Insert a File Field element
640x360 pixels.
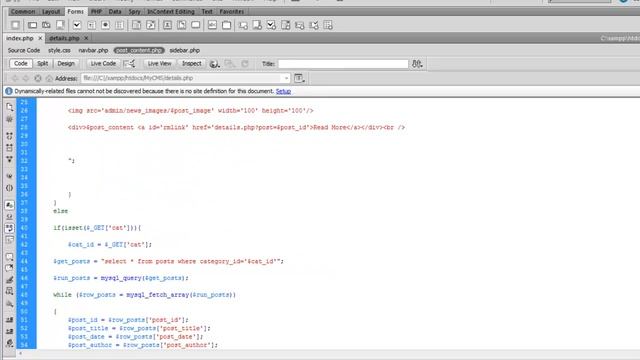(x=182, y=25)
